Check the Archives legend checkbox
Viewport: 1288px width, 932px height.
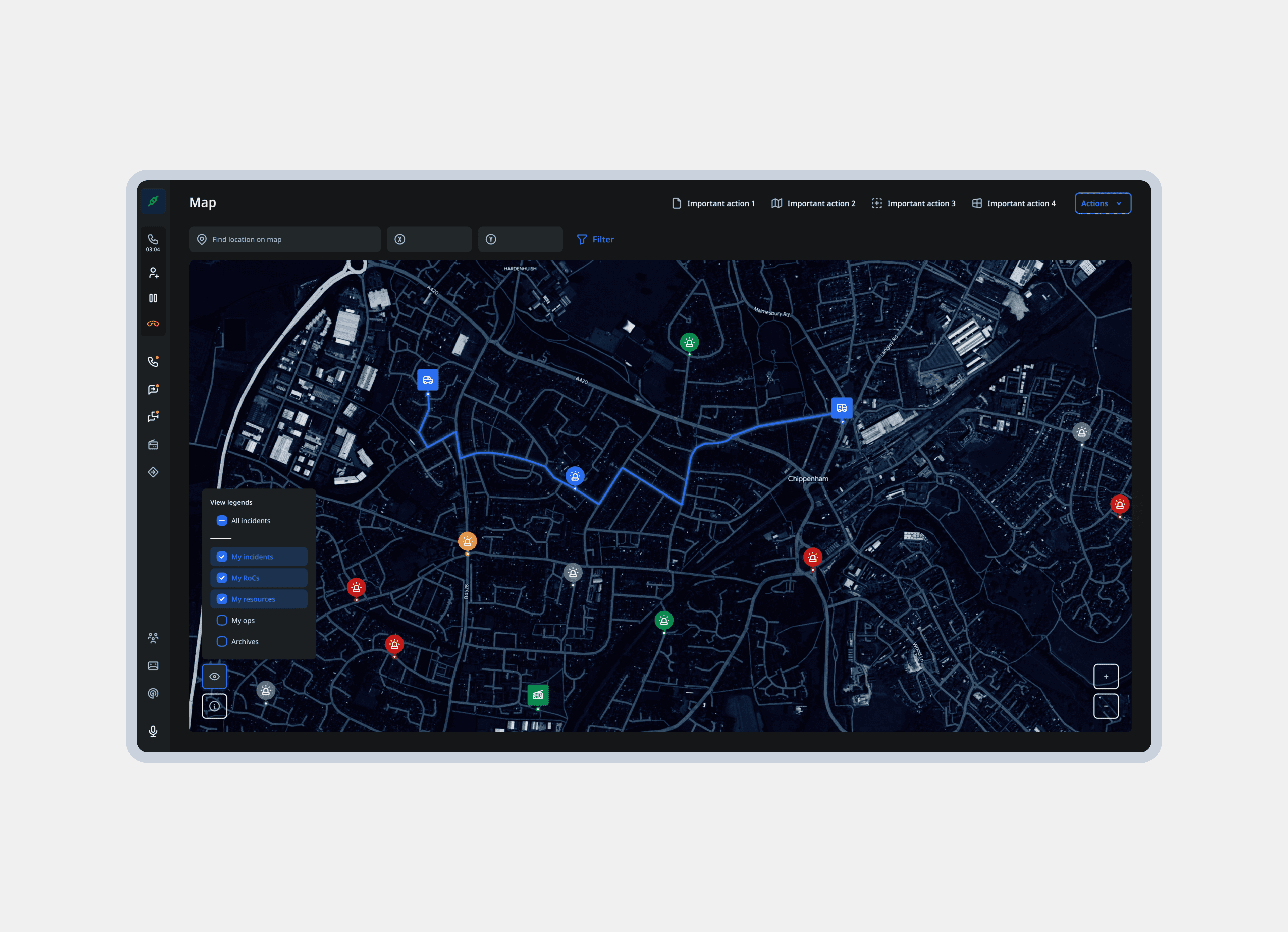coord(222,641)
